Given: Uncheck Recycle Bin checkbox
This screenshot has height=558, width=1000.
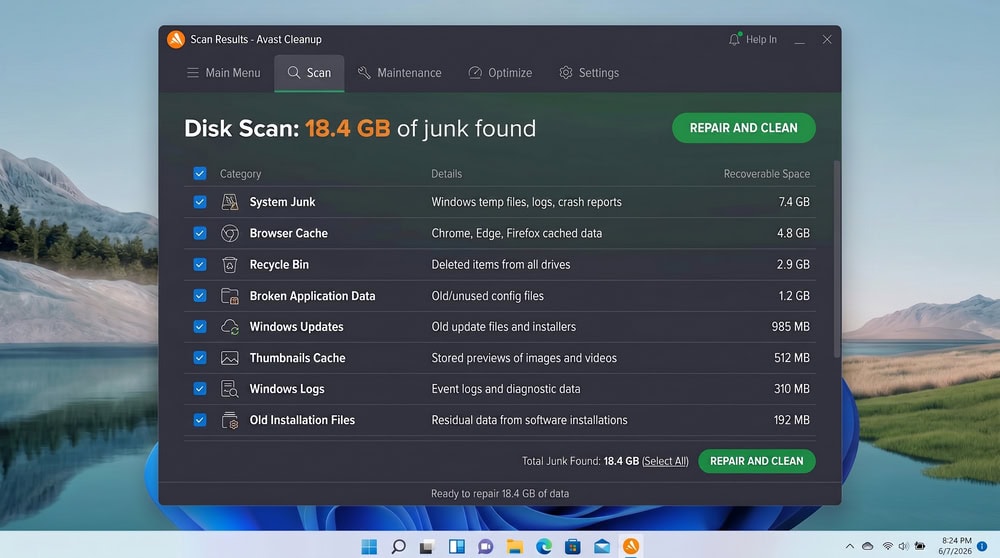Looking at the screenshot, I should [200, 265].
